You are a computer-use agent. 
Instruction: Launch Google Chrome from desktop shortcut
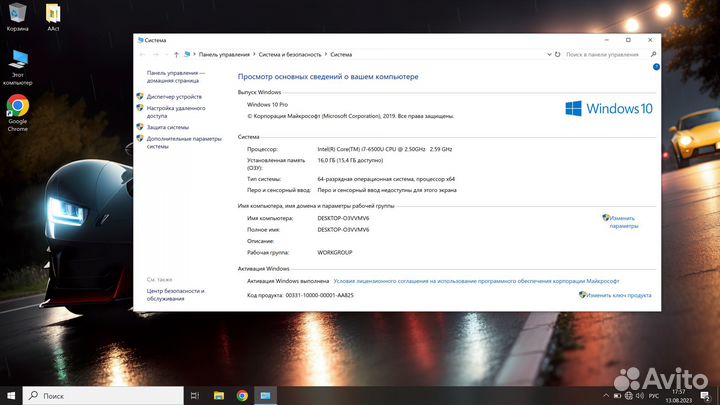[x=17, y=113]
